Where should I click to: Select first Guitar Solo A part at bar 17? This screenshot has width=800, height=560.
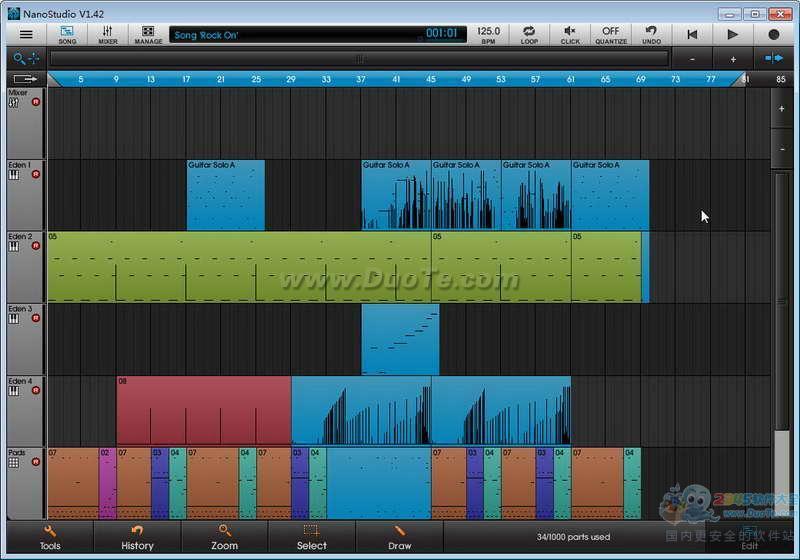[x=226, y=195]
